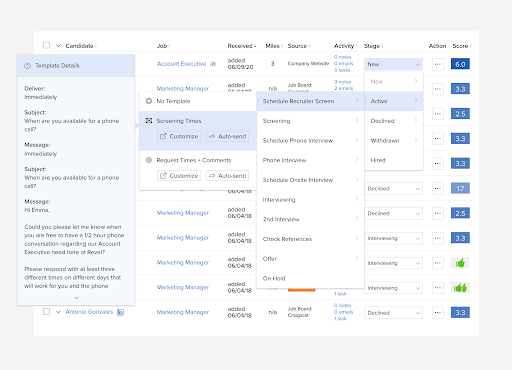512x370 pixels.
Task: Open action dots in Antonio Gonzales row
Action: pos(438,313)
